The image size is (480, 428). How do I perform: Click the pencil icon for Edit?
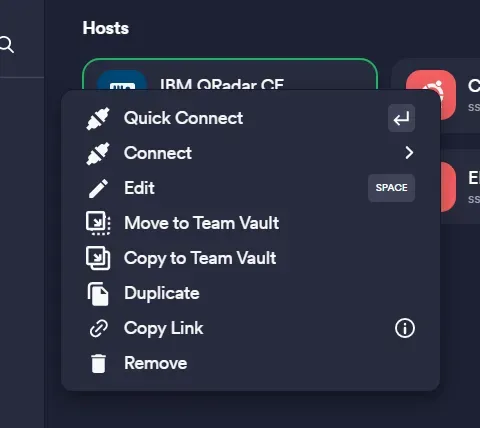click(98, 188)
